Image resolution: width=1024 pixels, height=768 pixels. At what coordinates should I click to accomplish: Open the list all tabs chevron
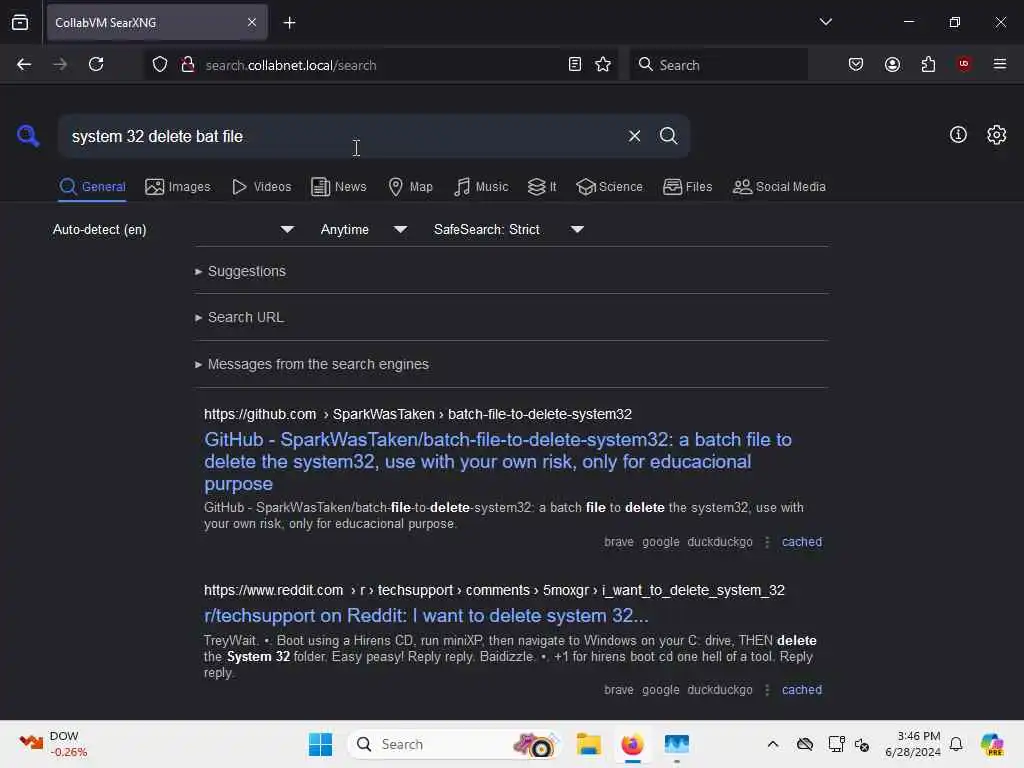click(x=825, y=22)
